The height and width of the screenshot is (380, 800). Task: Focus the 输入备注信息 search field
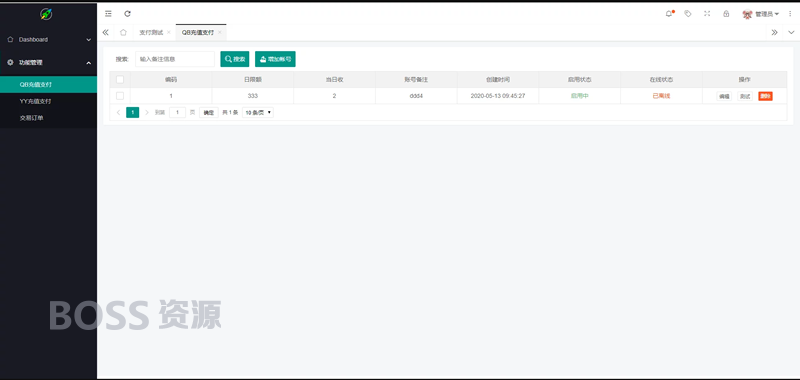coord(174,59)
